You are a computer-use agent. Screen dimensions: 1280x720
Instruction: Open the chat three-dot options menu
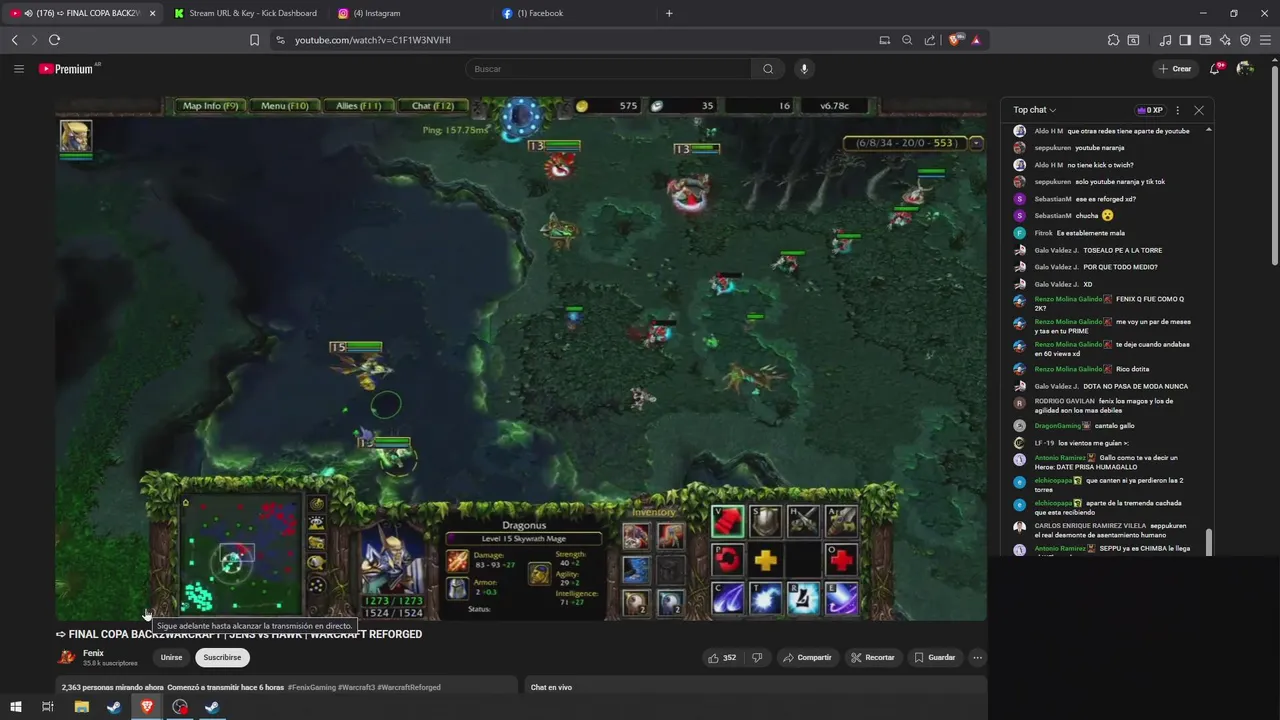tap(1177, 110)
